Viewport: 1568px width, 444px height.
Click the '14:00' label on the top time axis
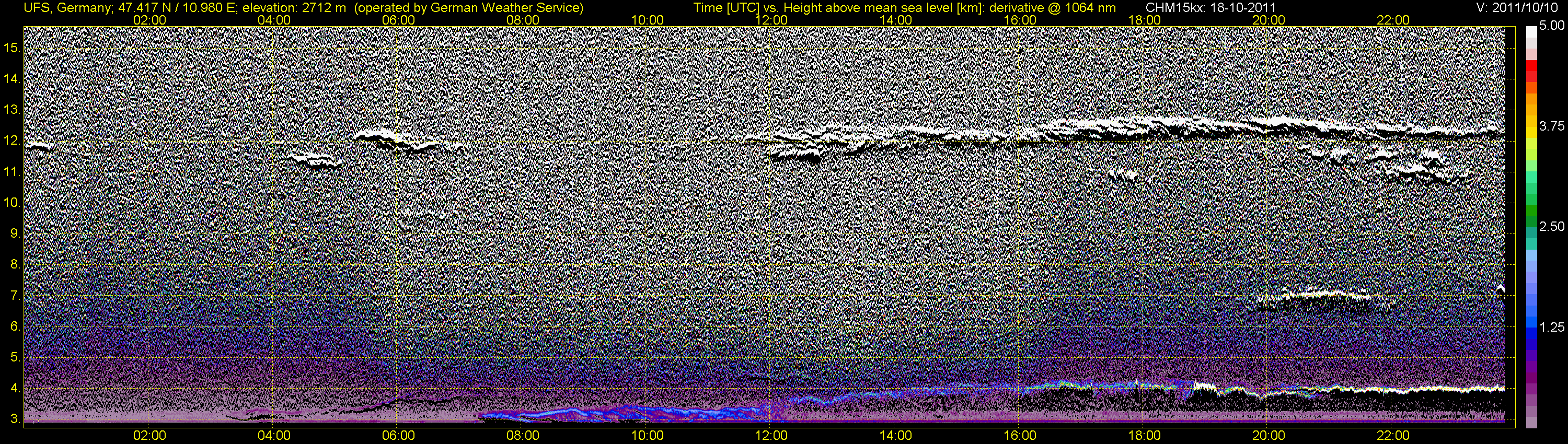[896, 20]
